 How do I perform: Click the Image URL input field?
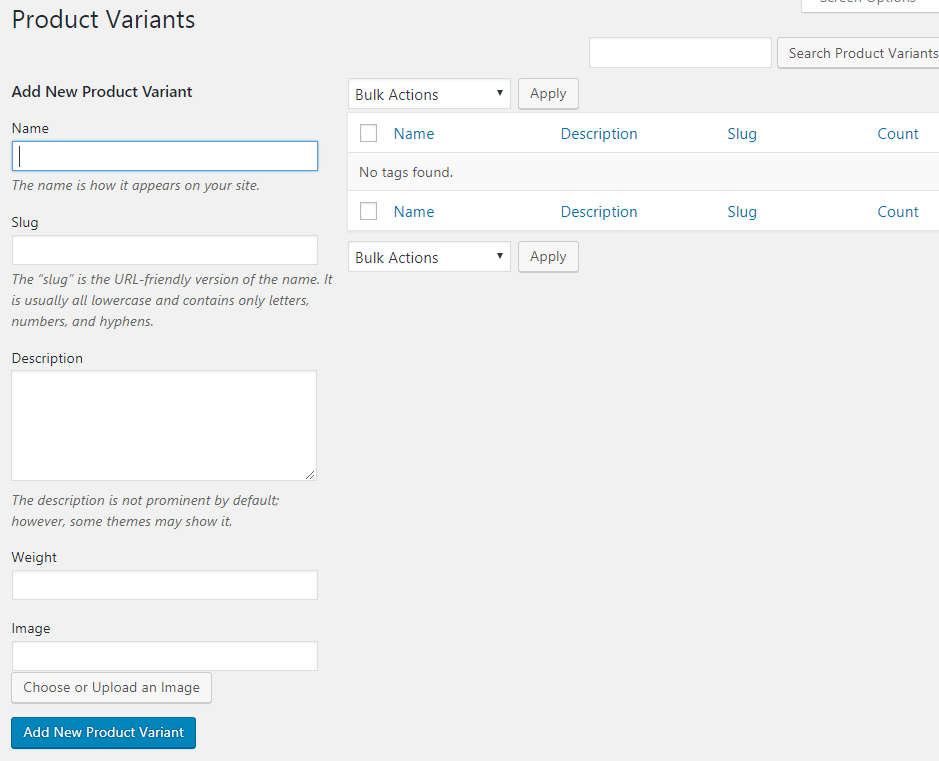point(165,656)
